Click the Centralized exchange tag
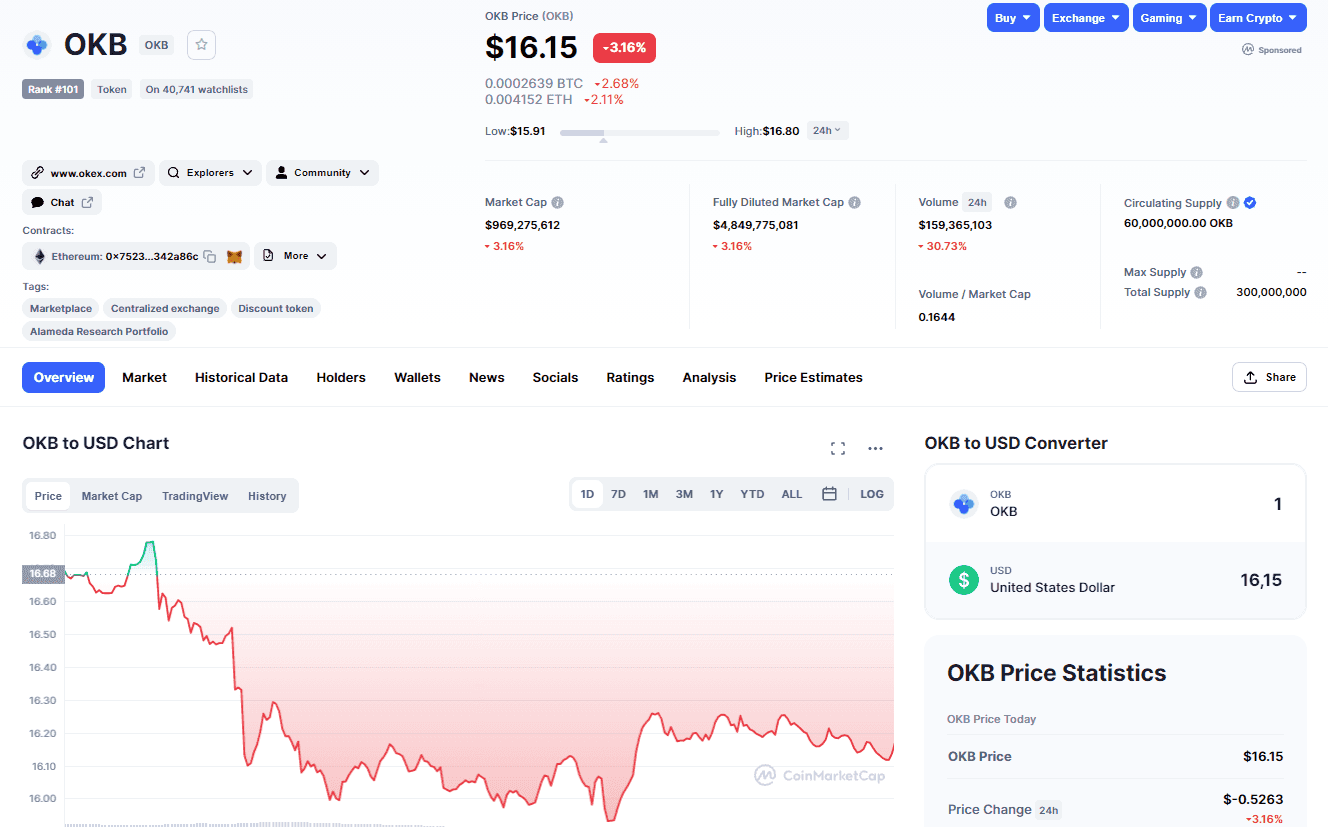The image size is (1328, 827). point(165,308)
